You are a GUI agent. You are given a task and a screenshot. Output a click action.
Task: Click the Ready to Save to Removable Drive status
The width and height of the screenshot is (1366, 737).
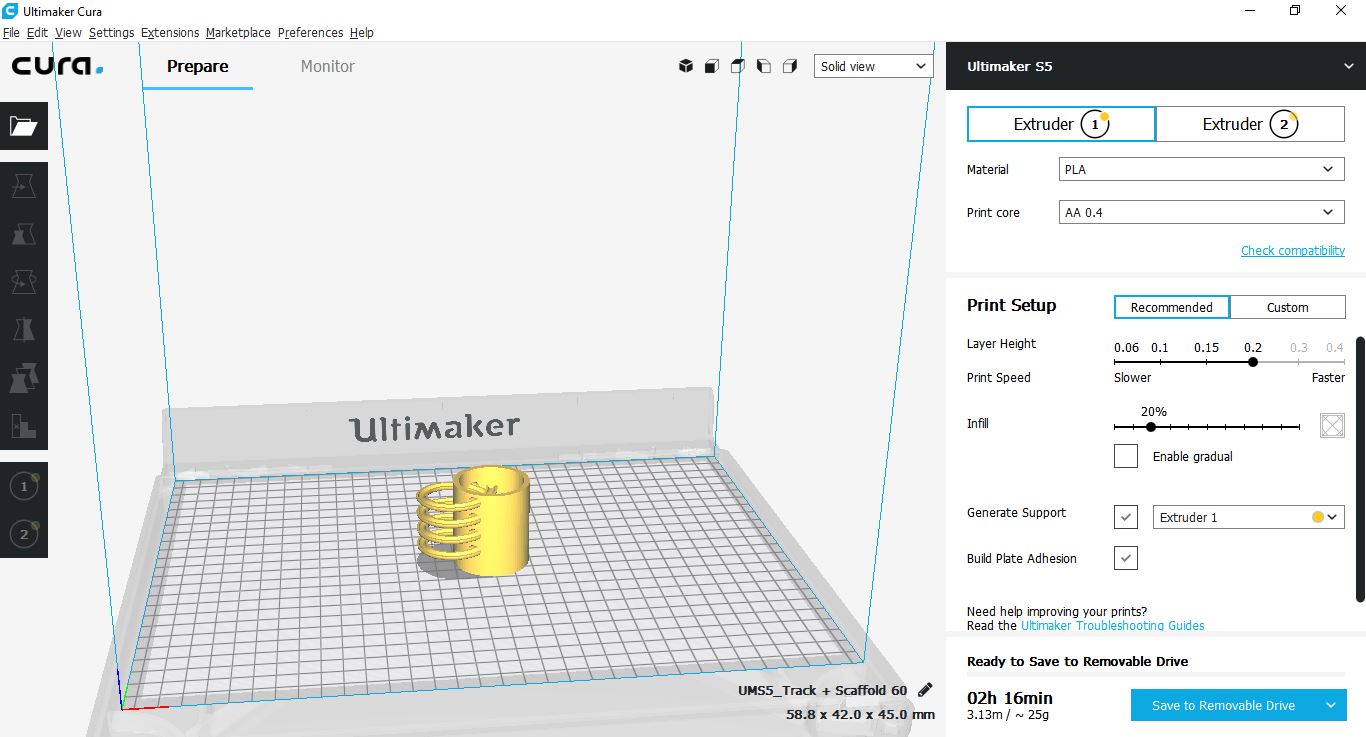[x=1078, y=661]
